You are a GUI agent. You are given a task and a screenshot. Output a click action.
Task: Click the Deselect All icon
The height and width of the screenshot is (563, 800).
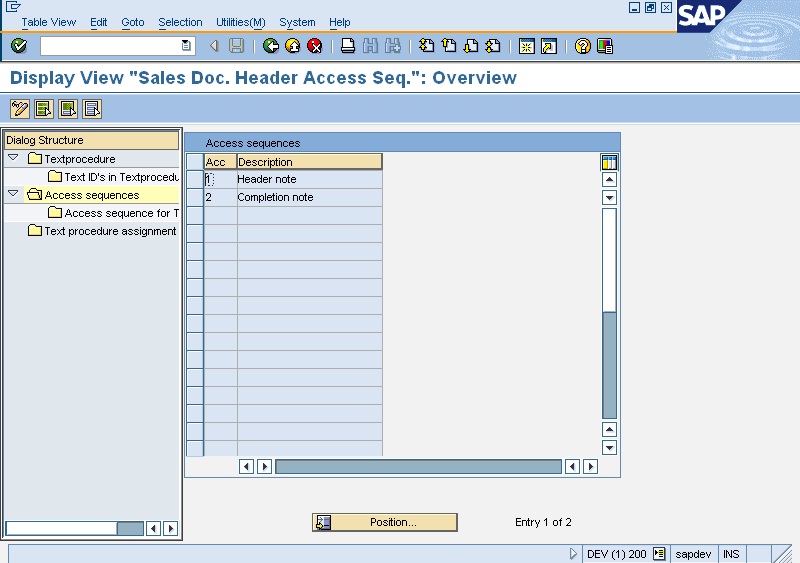92,109
